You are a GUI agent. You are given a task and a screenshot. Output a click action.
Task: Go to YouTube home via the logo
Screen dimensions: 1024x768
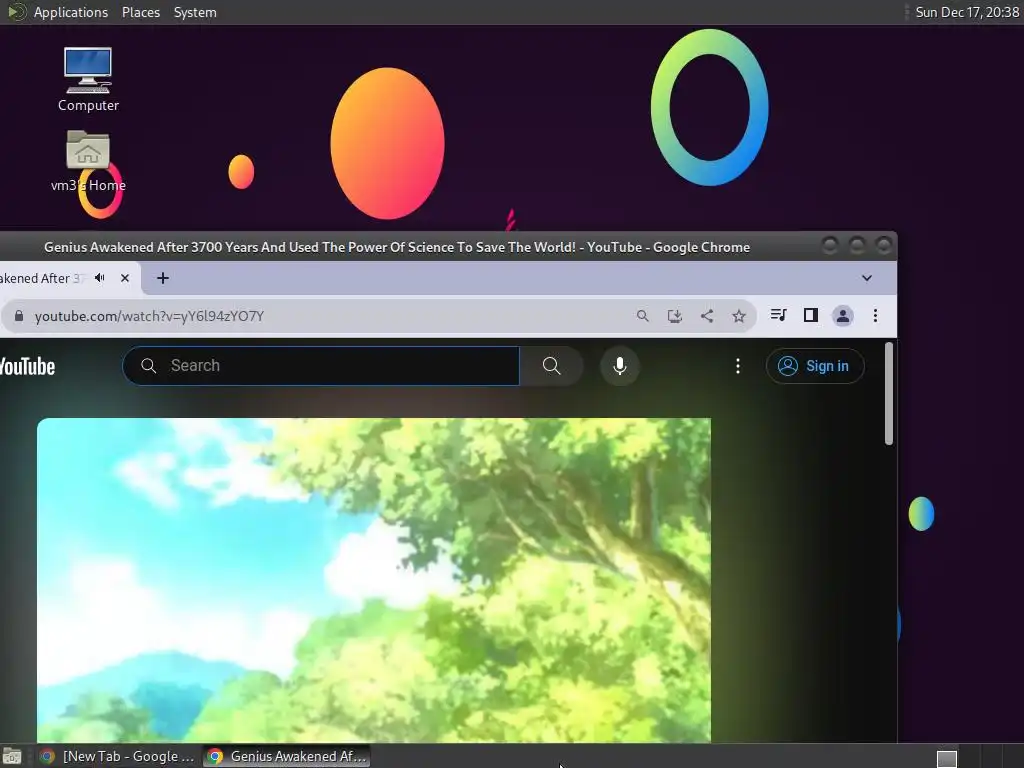[27, 366]
